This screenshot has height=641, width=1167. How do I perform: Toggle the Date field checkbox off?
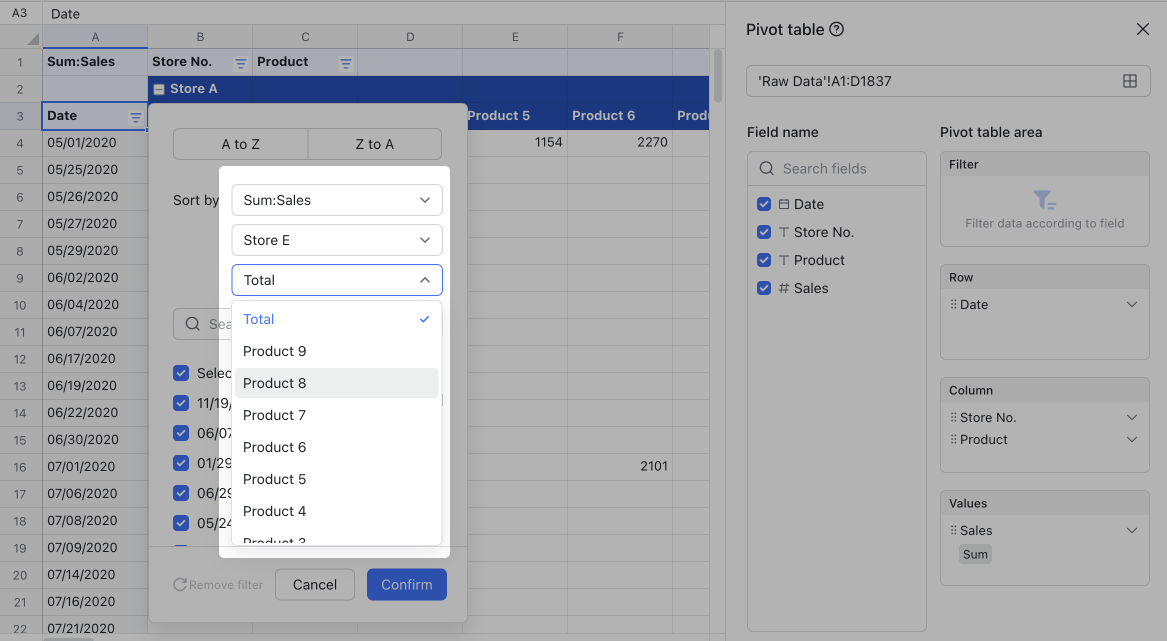764,204
